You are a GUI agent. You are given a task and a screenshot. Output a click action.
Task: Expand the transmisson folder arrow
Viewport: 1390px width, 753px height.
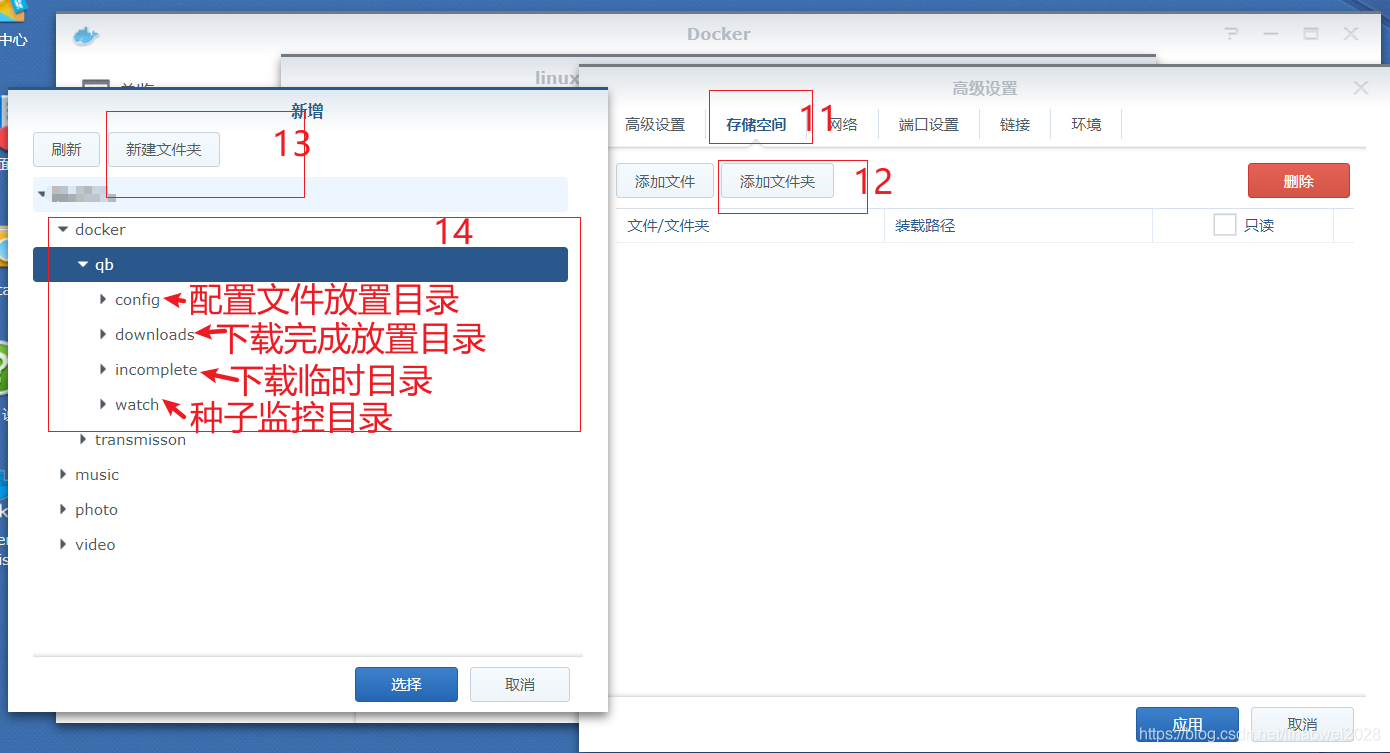tap(83, 440)
